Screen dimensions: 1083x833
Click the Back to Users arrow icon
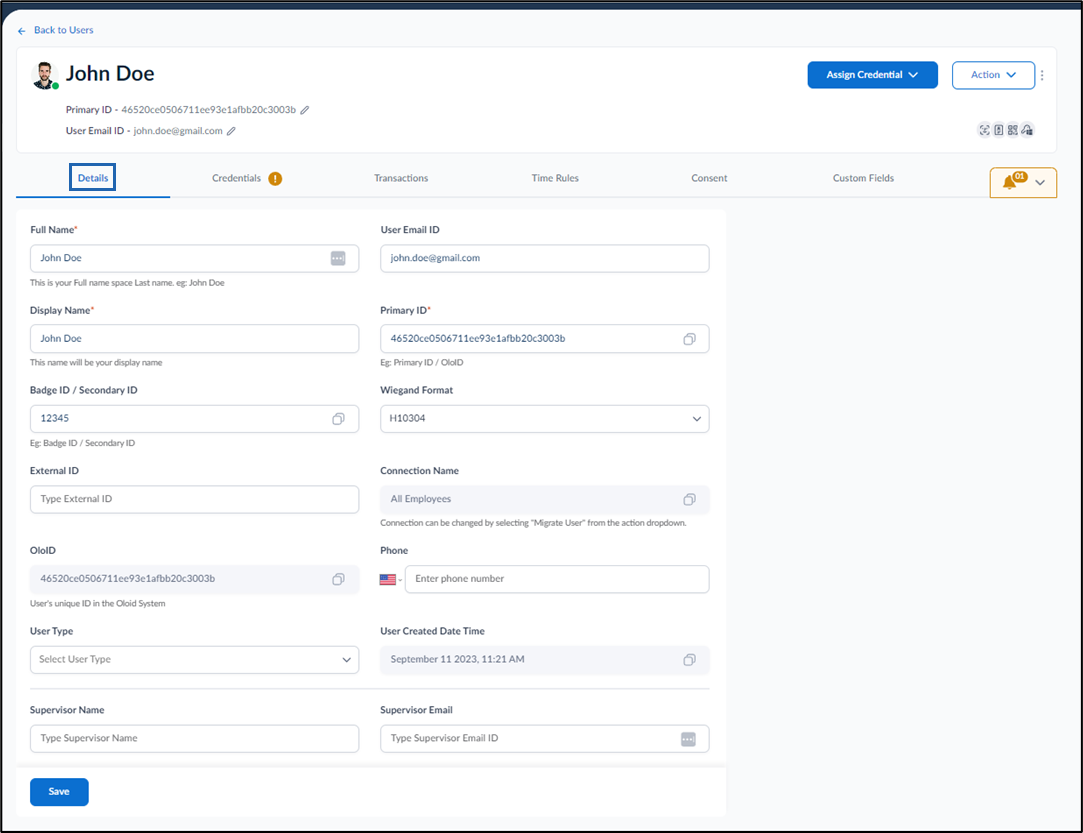coord(21,31)
